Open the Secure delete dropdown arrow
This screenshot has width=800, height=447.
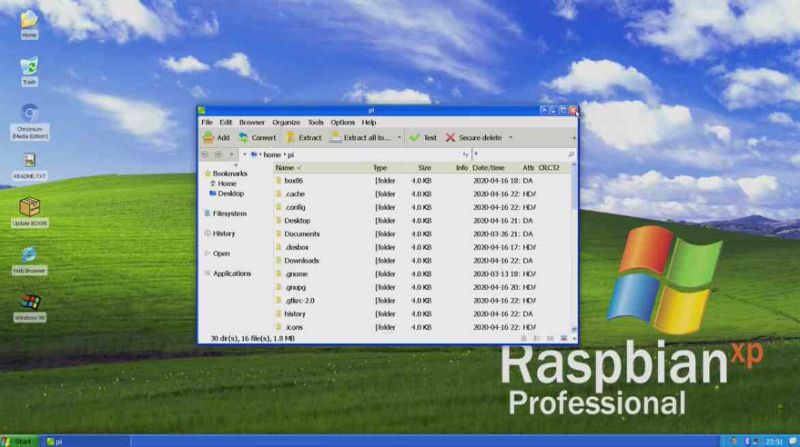(x=510, y=138)
